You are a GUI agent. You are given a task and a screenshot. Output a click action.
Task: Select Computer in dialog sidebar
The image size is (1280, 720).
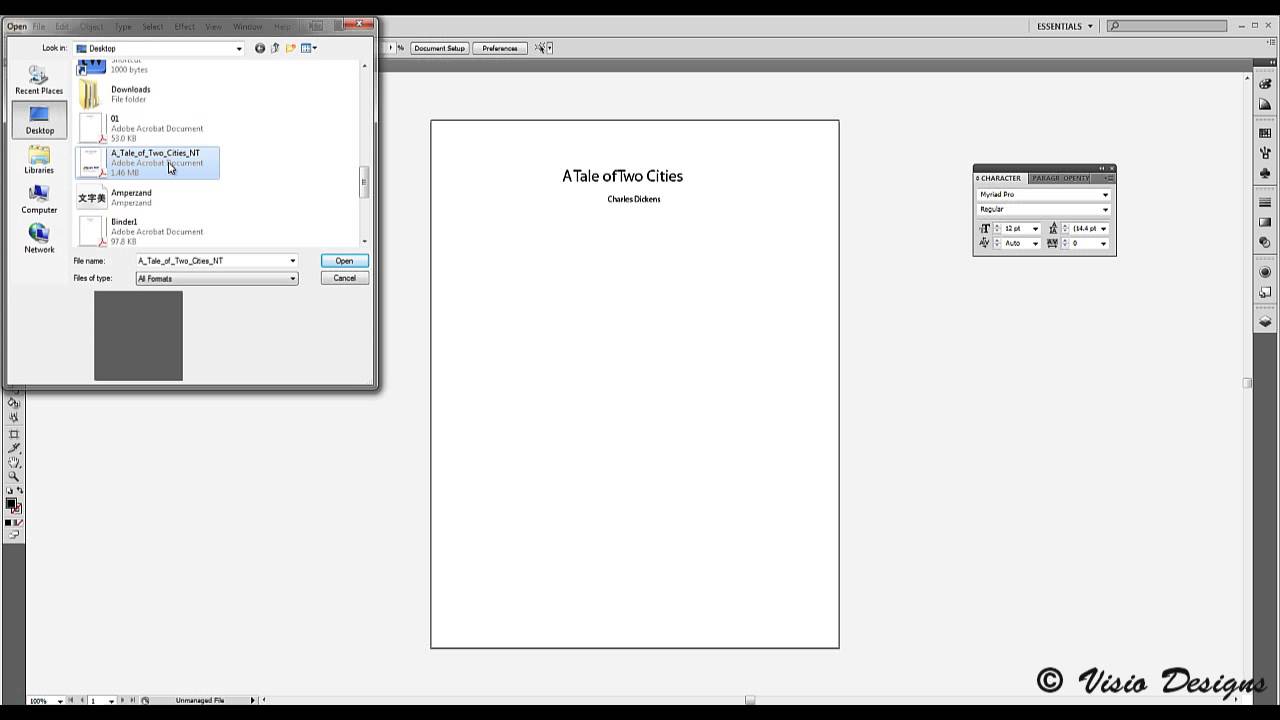coord(39,199)
